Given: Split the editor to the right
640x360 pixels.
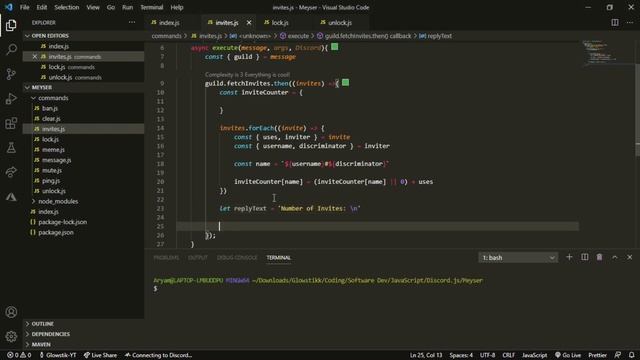Looking at the screenshot, I should (x=615, y=22).
